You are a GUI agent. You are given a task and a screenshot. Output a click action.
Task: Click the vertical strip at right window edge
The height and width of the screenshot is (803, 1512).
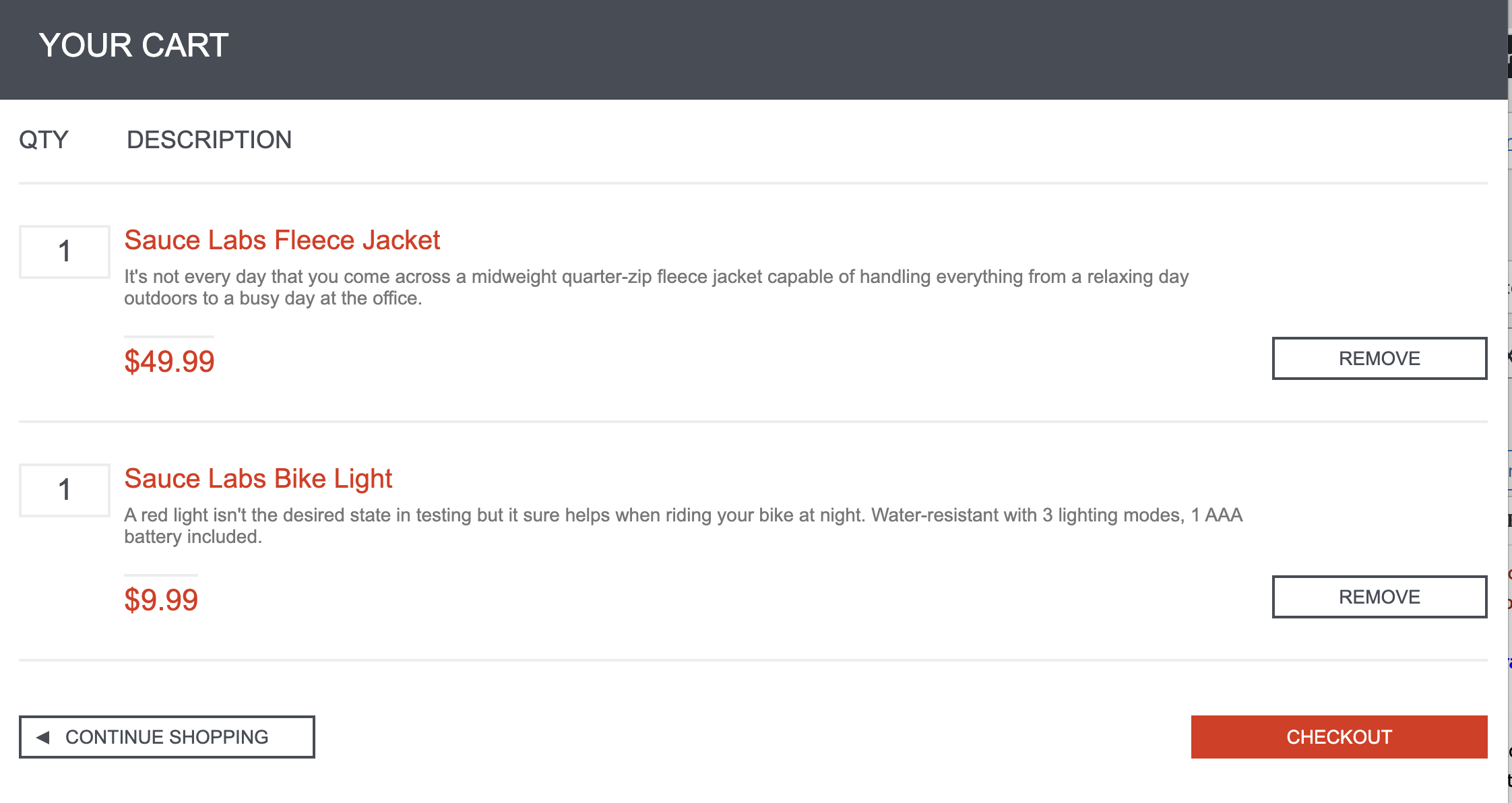click(x=1509, y=404)
